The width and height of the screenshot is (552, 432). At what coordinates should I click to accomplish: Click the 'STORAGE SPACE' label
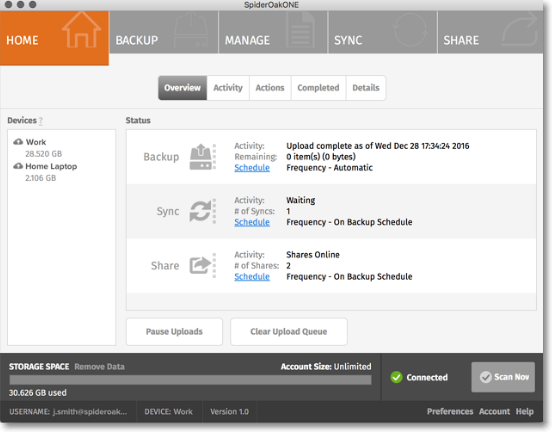coord(39,367)
